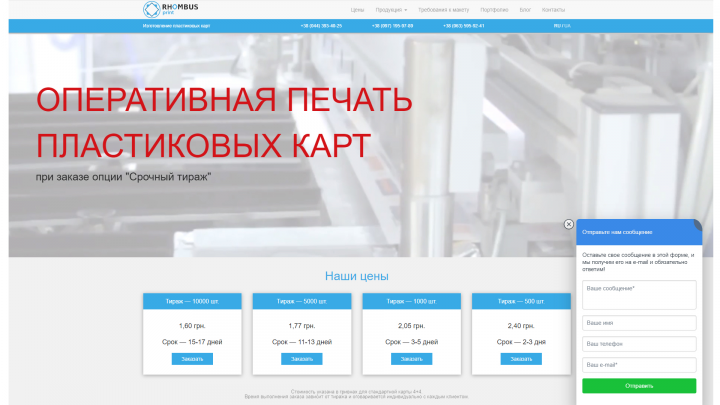Click the 2,40 грн. price

pos(521,326)
